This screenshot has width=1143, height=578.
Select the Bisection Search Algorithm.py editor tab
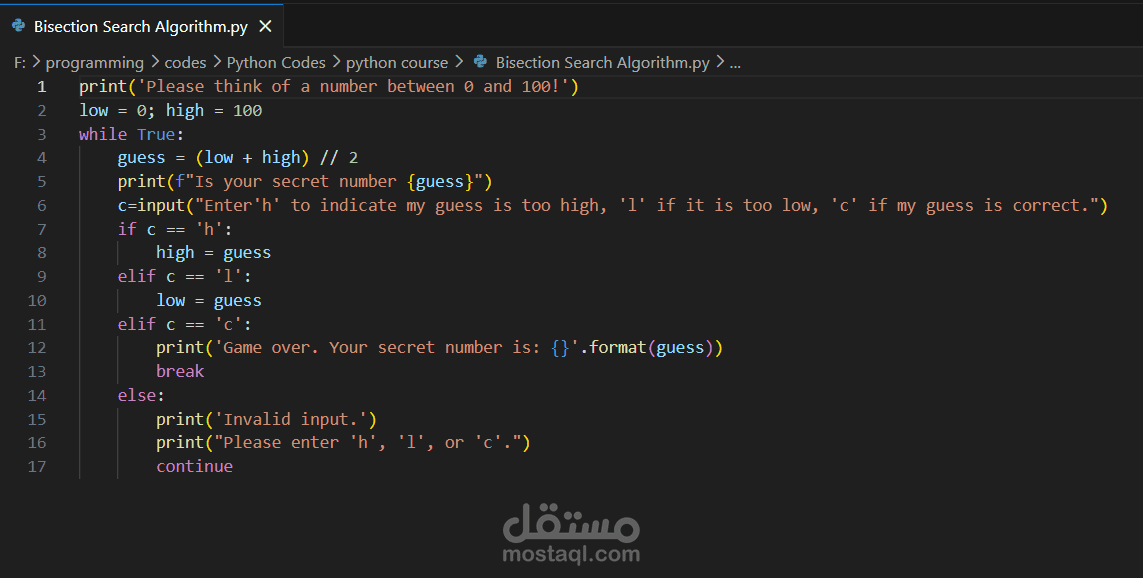(140, 26)
